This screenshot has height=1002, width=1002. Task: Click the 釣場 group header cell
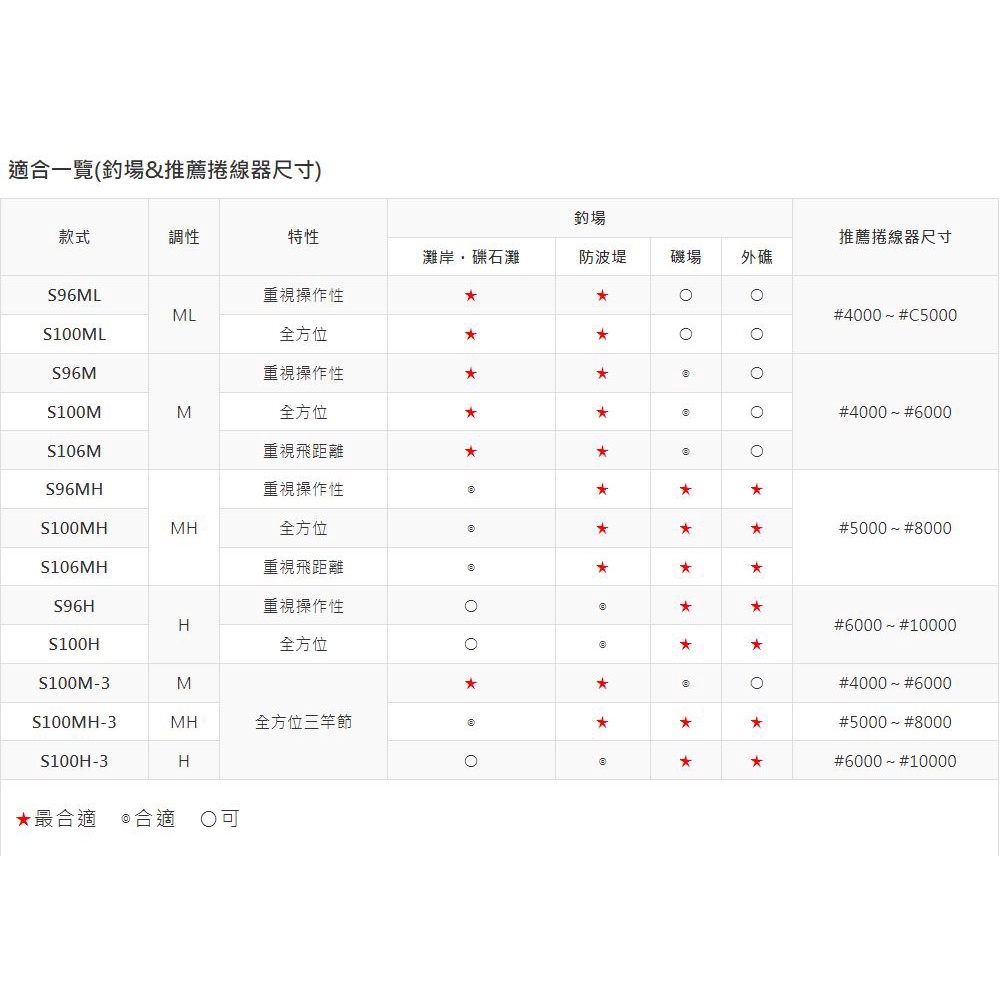590,218
